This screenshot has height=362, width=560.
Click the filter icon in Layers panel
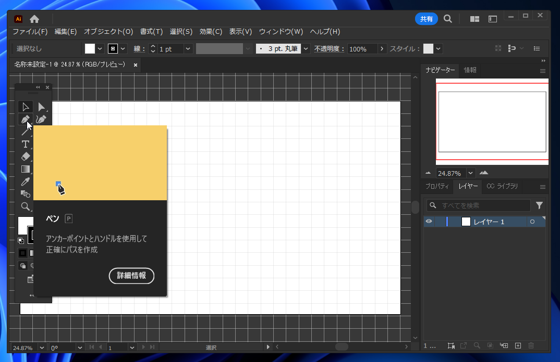point(539,205)
